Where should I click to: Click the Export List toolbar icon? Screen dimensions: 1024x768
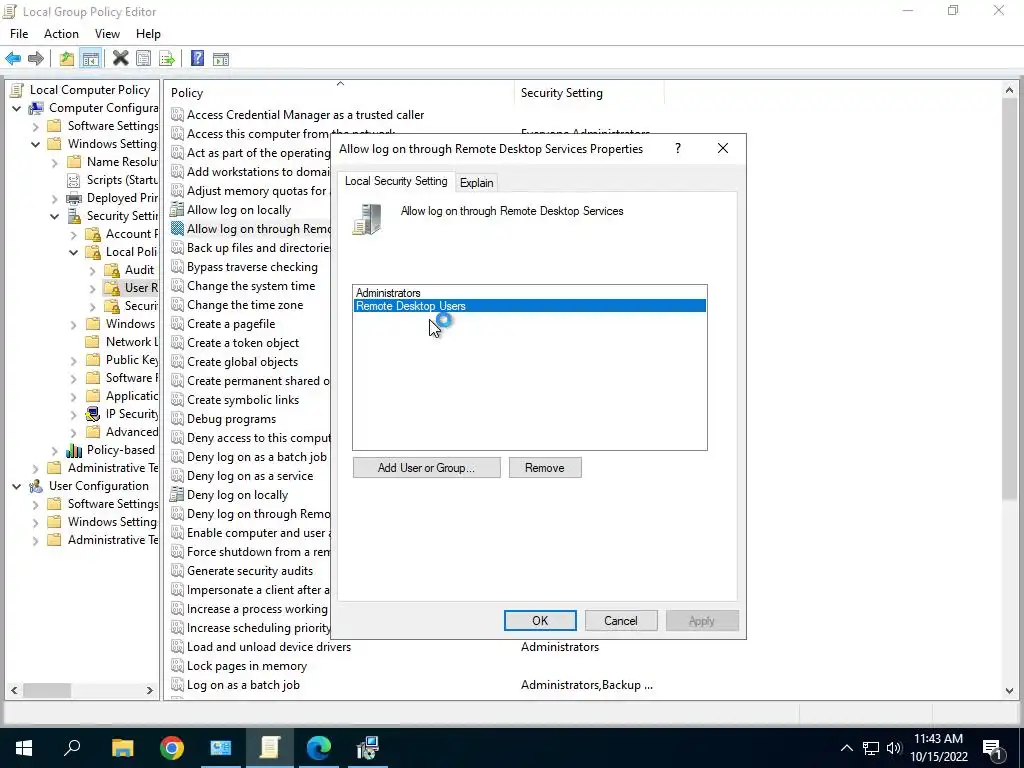pyautogui.click(x=167, y=59)
